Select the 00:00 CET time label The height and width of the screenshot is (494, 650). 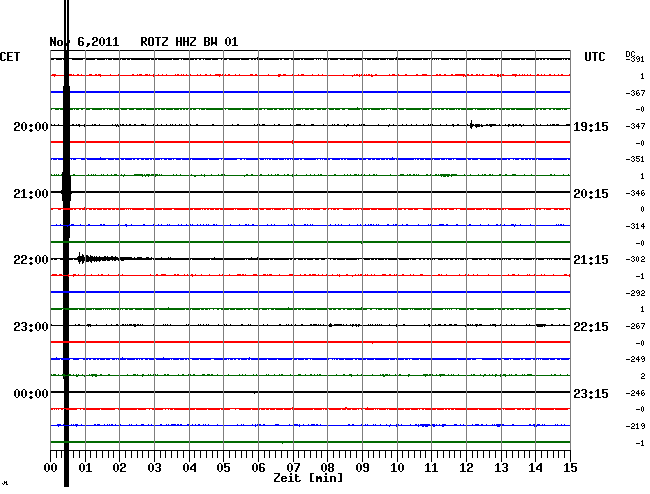[x=31, y=393]
